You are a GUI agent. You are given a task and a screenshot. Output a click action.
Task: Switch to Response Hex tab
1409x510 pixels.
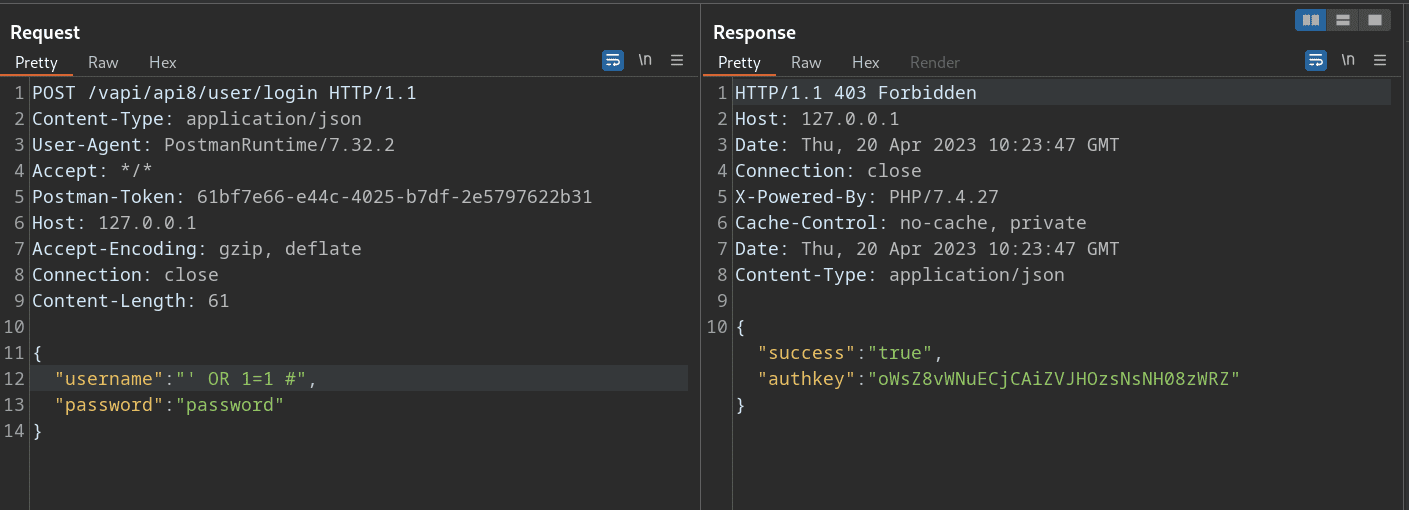[x=866, y=62]
